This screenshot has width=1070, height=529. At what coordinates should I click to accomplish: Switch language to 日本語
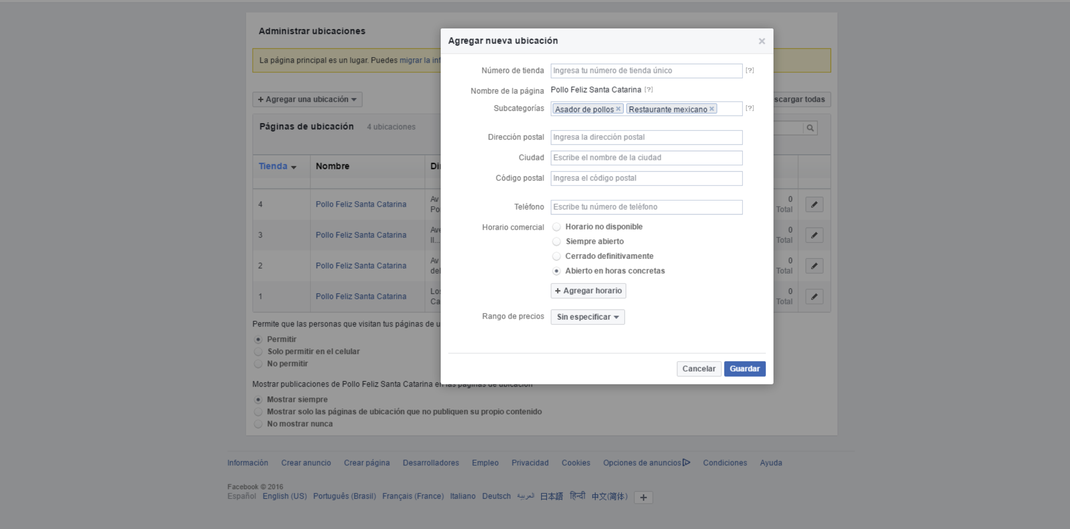point(551,496)
